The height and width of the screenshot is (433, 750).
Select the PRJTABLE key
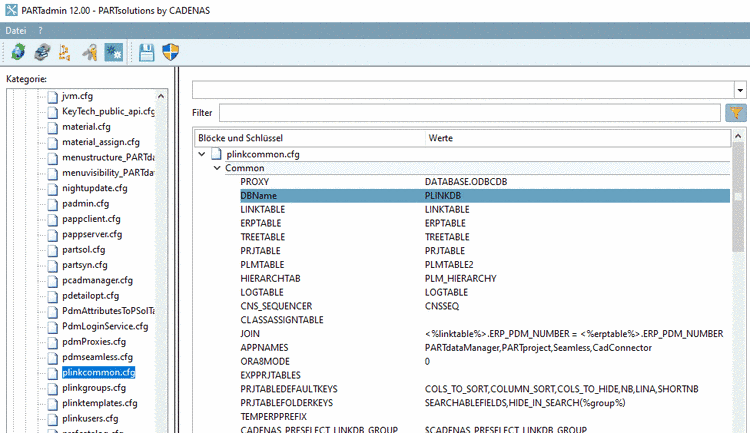tap(260, 251)
